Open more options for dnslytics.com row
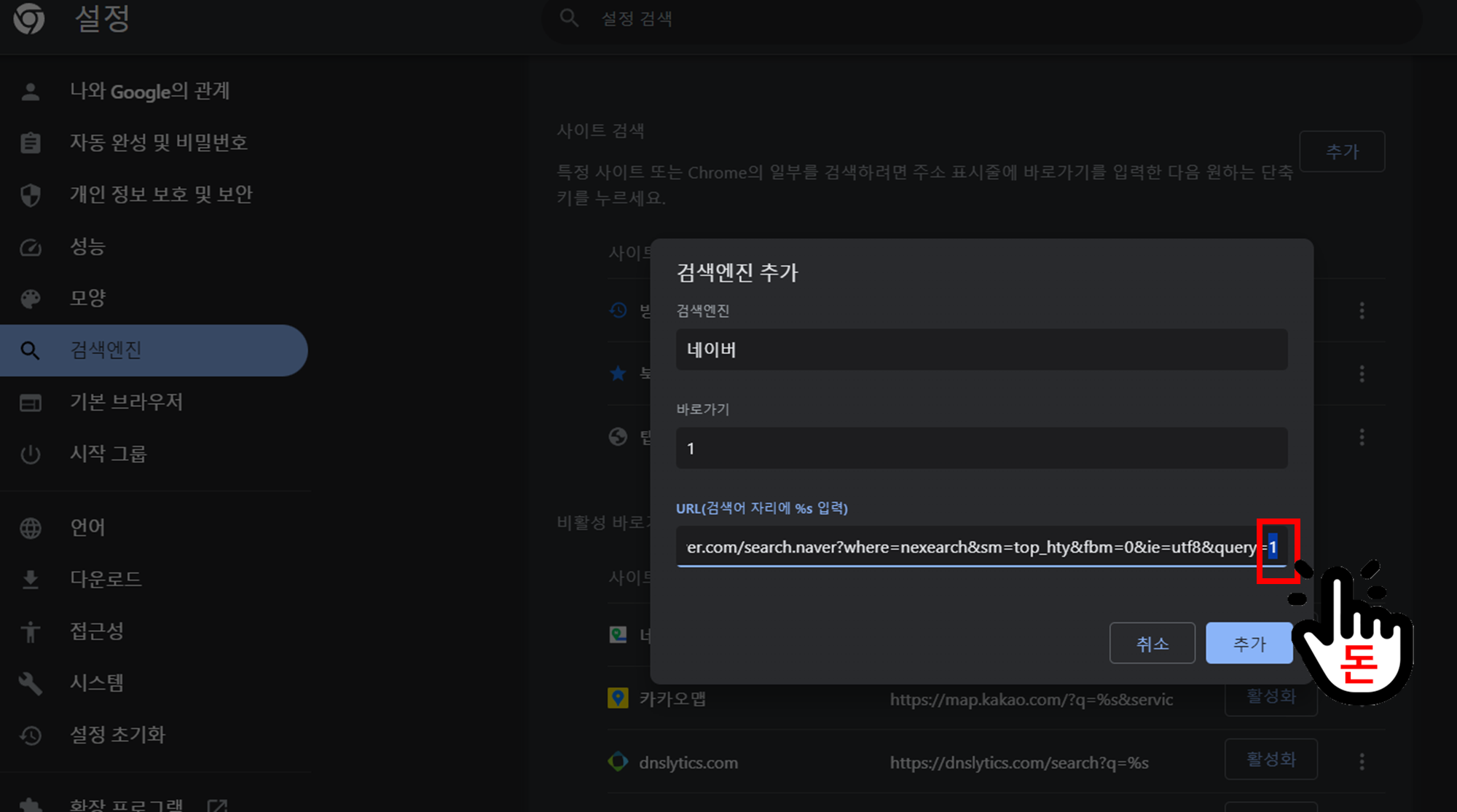 1362,762
